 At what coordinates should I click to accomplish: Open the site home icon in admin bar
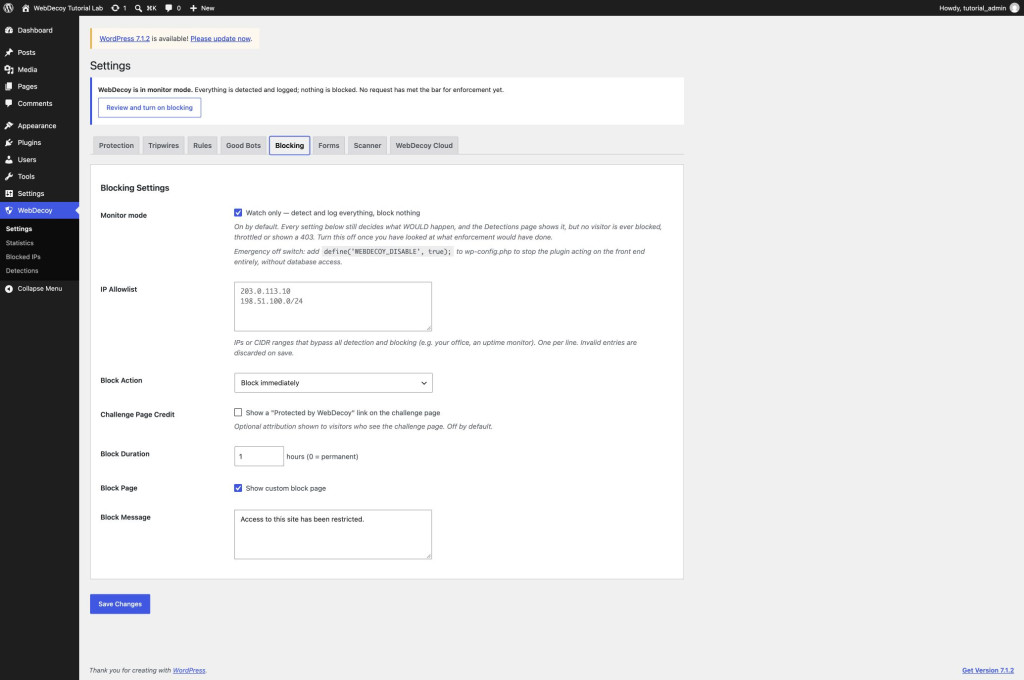coord(25,8)
